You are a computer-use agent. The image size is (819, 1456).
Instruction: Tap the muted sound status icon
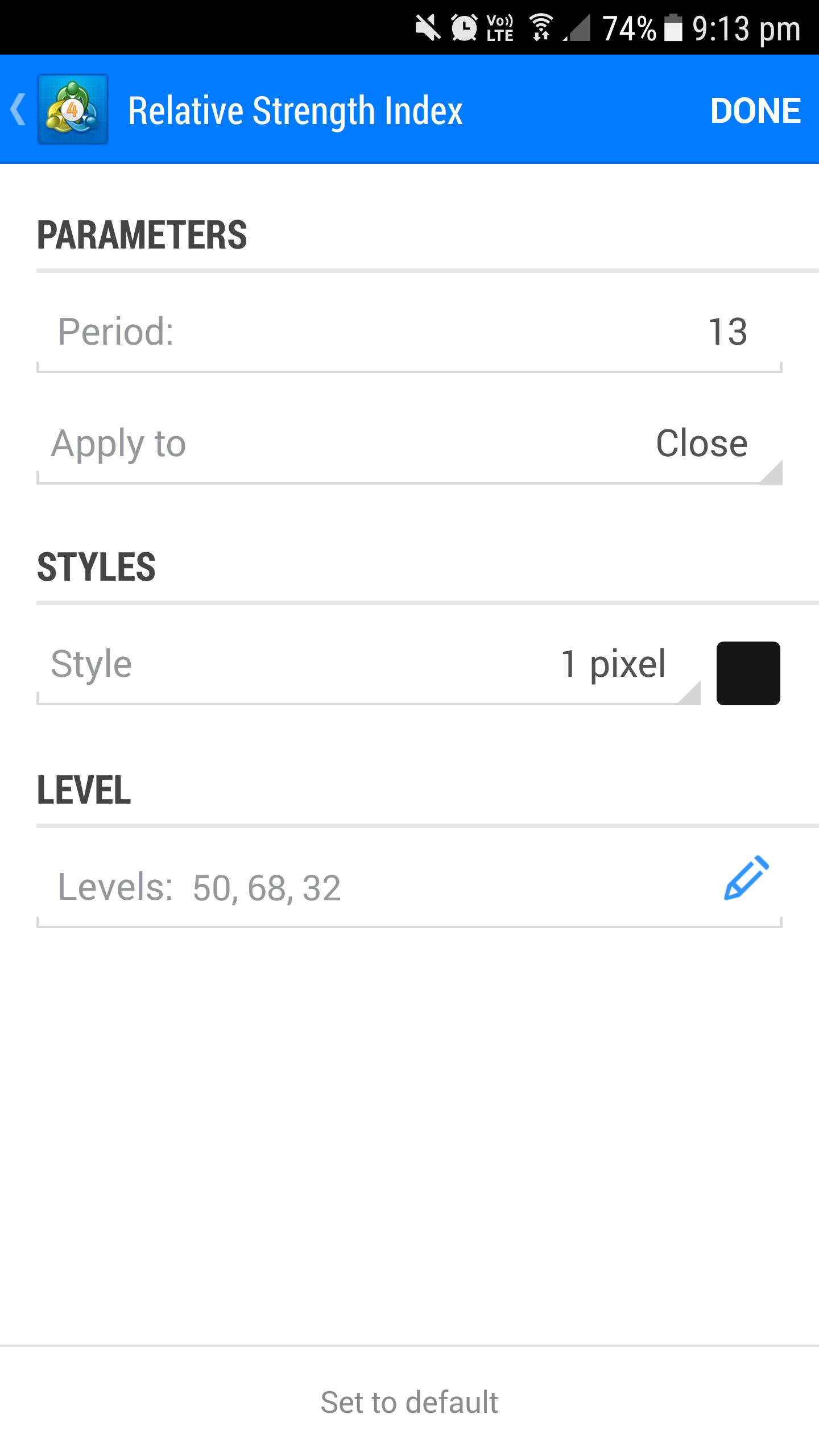428,27
